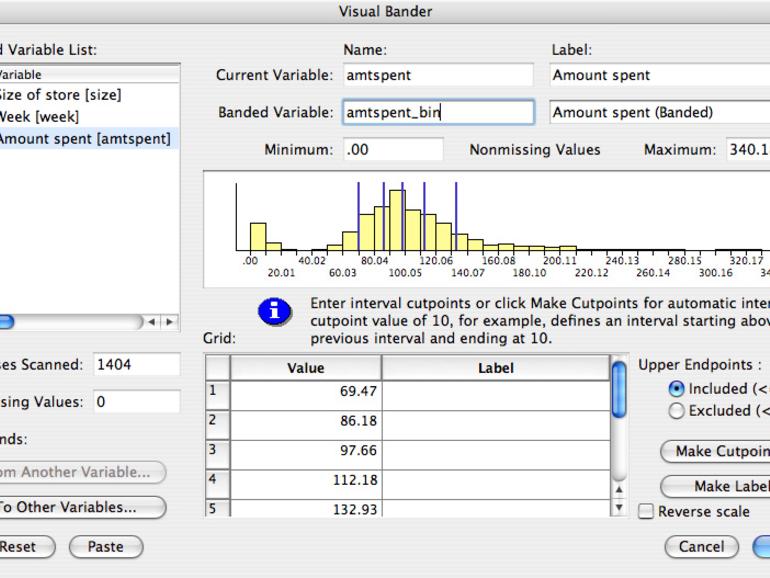This screenshot has width=770, height=578.
Task: Select Excluded upper endpoints option
Action: click(x=676, y=411)
